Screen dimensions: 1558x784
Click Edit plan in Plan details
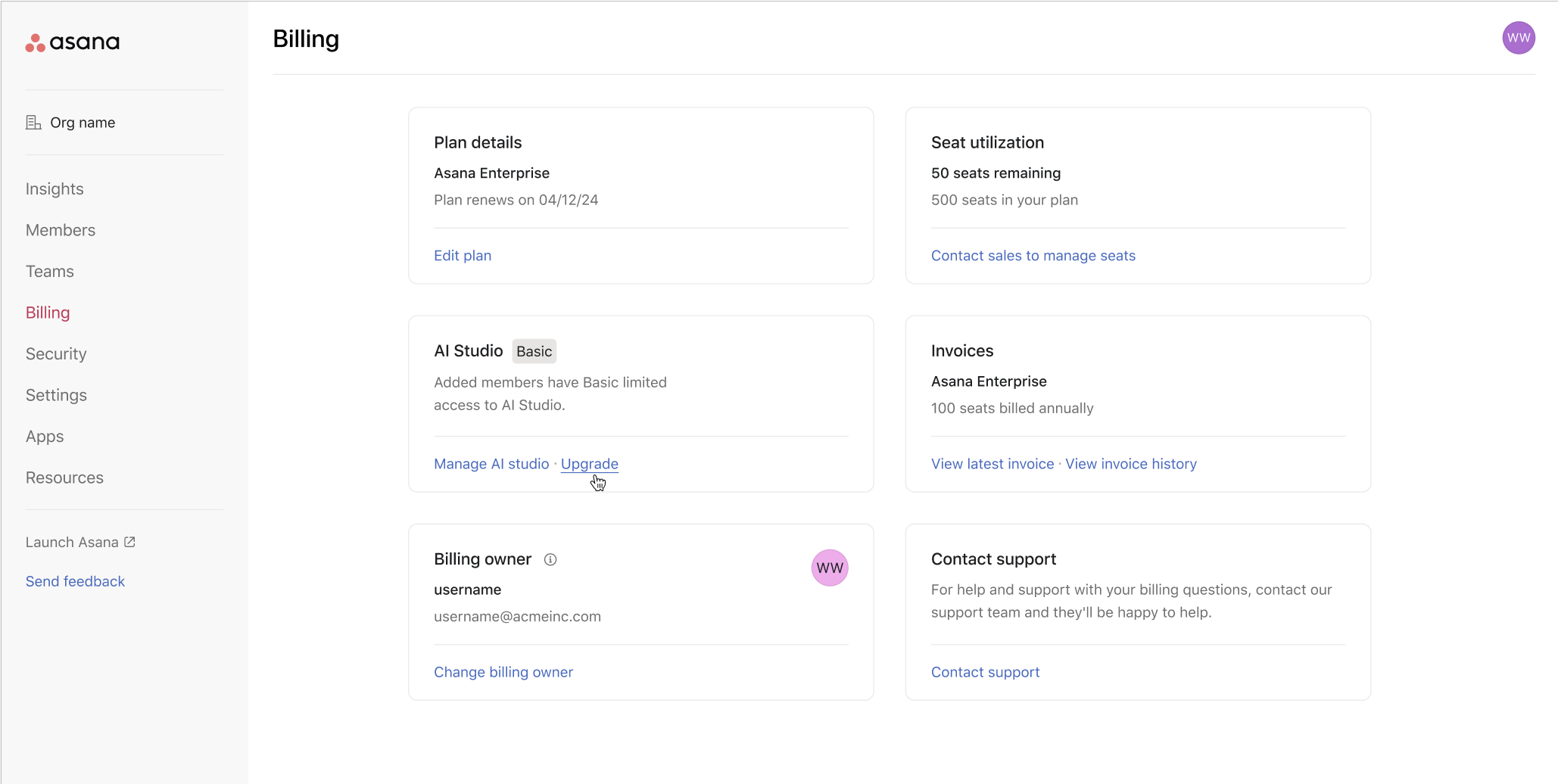point(462,255)
